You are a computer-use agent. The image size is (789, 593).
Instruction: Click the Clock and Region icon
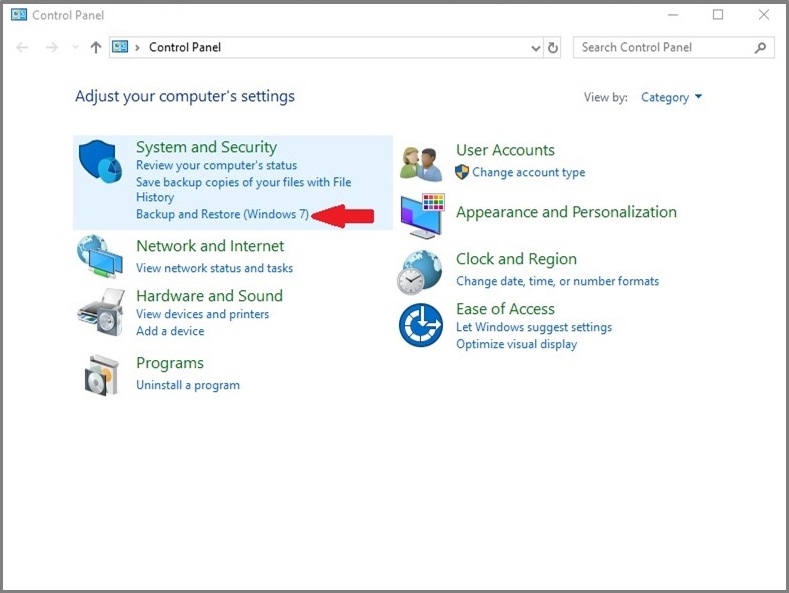click(420, 271)
